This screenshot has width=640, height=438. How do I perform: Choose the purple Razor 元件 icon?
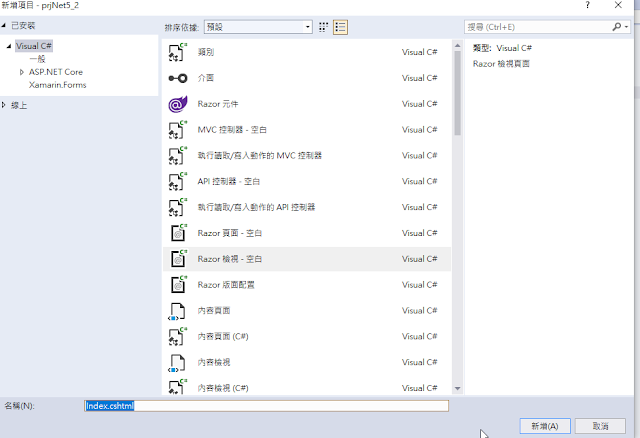pos(178,104)
